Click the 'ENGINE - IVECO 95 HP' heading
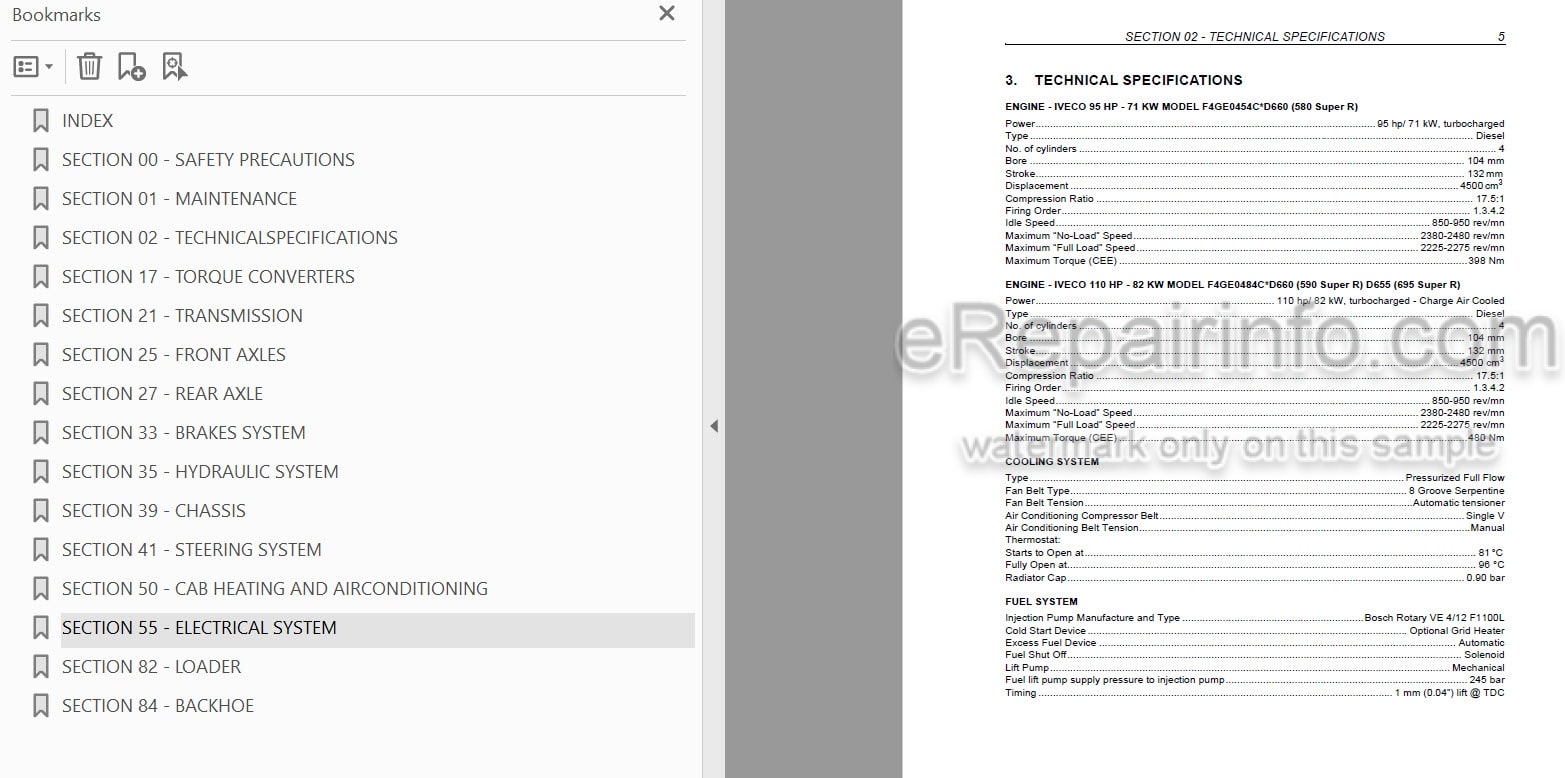 (1181, 107)
